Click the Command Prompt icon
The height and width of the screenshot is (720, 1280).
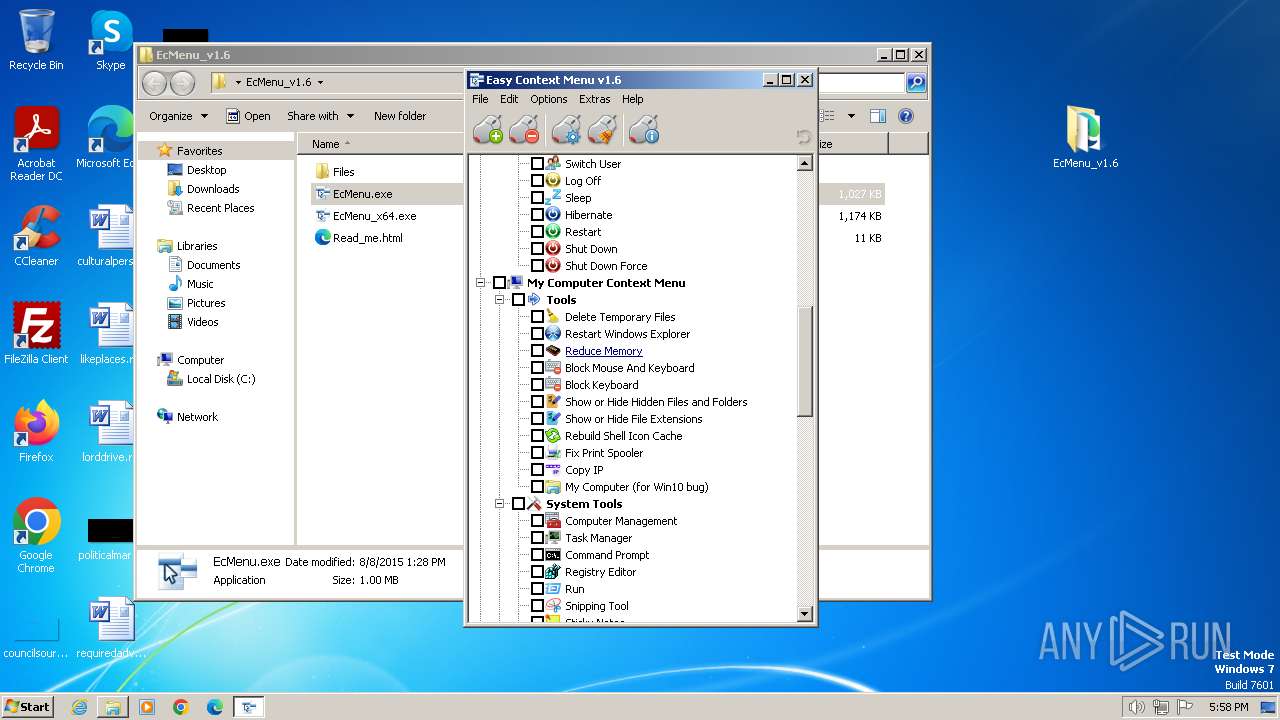[x=553, y=555]
